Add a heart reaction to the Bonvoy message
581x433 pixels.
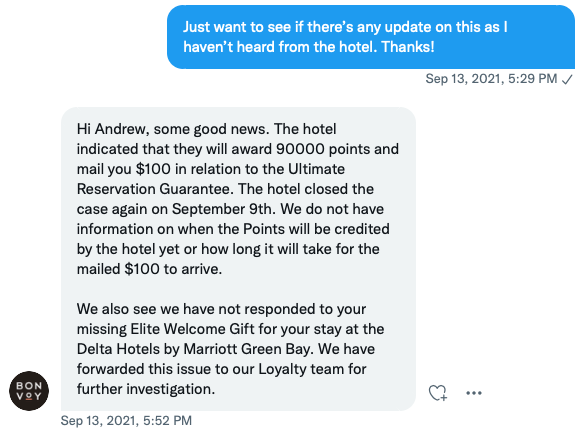pos(438,393)
